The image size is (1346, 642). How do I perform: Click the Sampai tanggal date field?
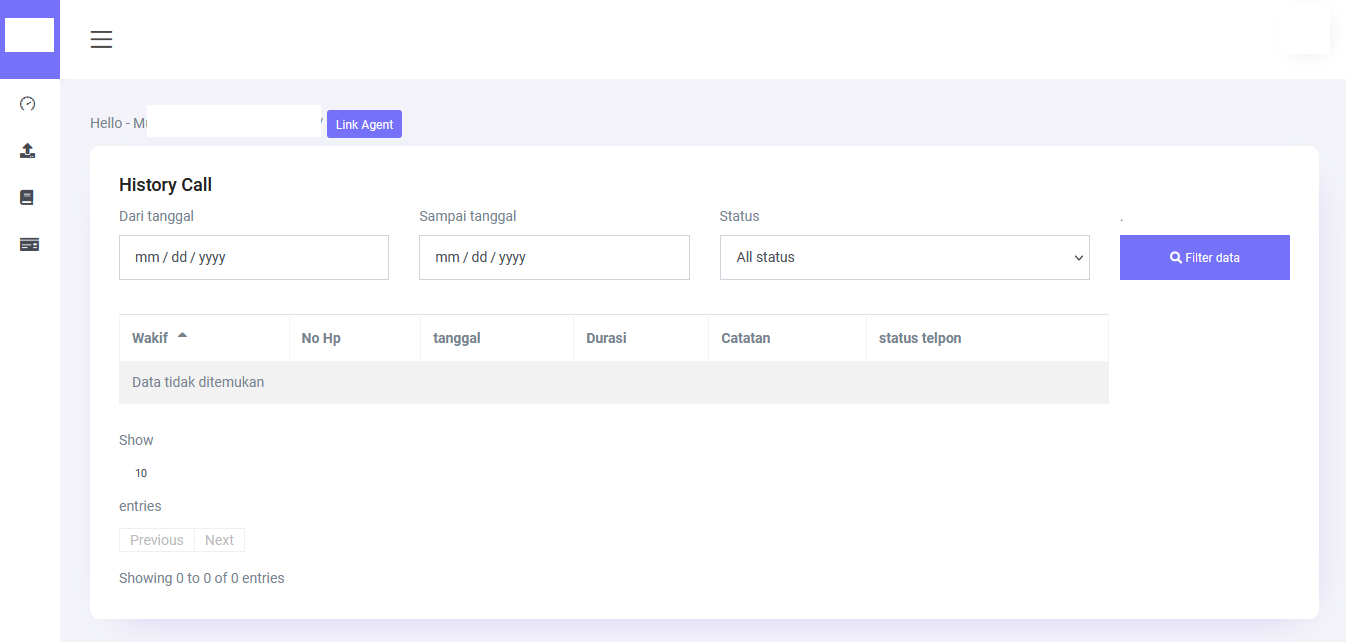coord(554,258)
